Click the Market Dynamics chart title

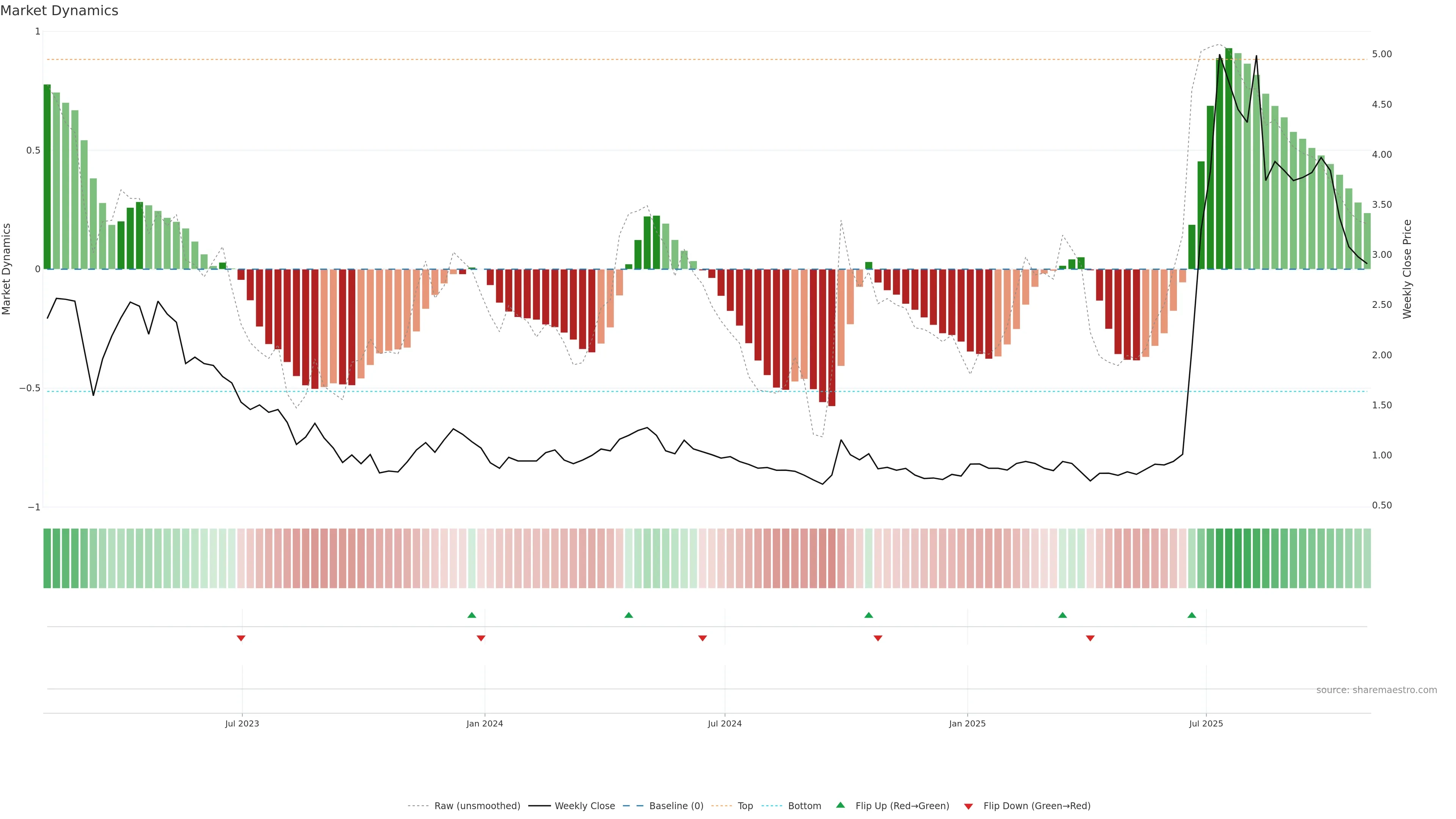(x=60, y=11)
